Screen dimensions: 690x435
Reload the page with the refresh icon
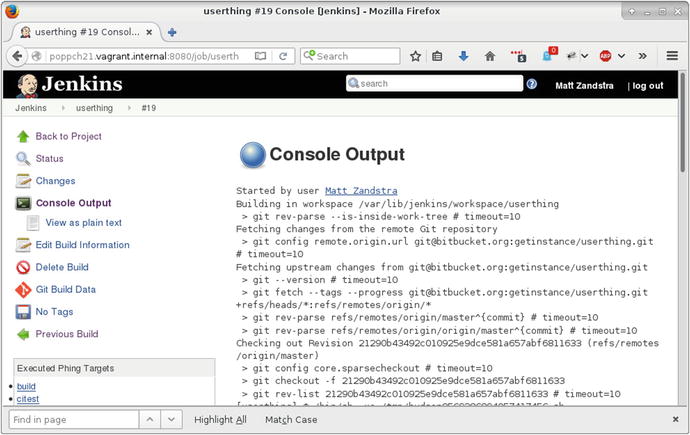(283, 56)
